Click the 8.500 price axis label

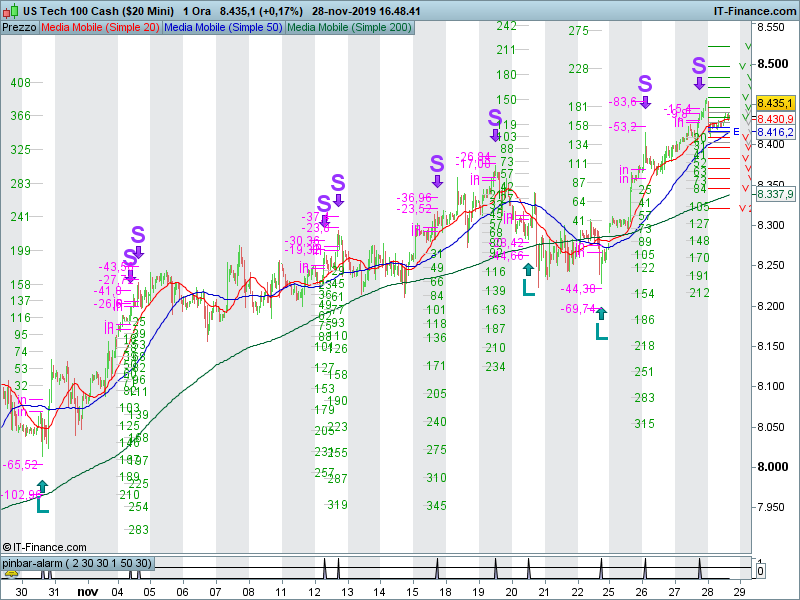(x=772, y=64)
